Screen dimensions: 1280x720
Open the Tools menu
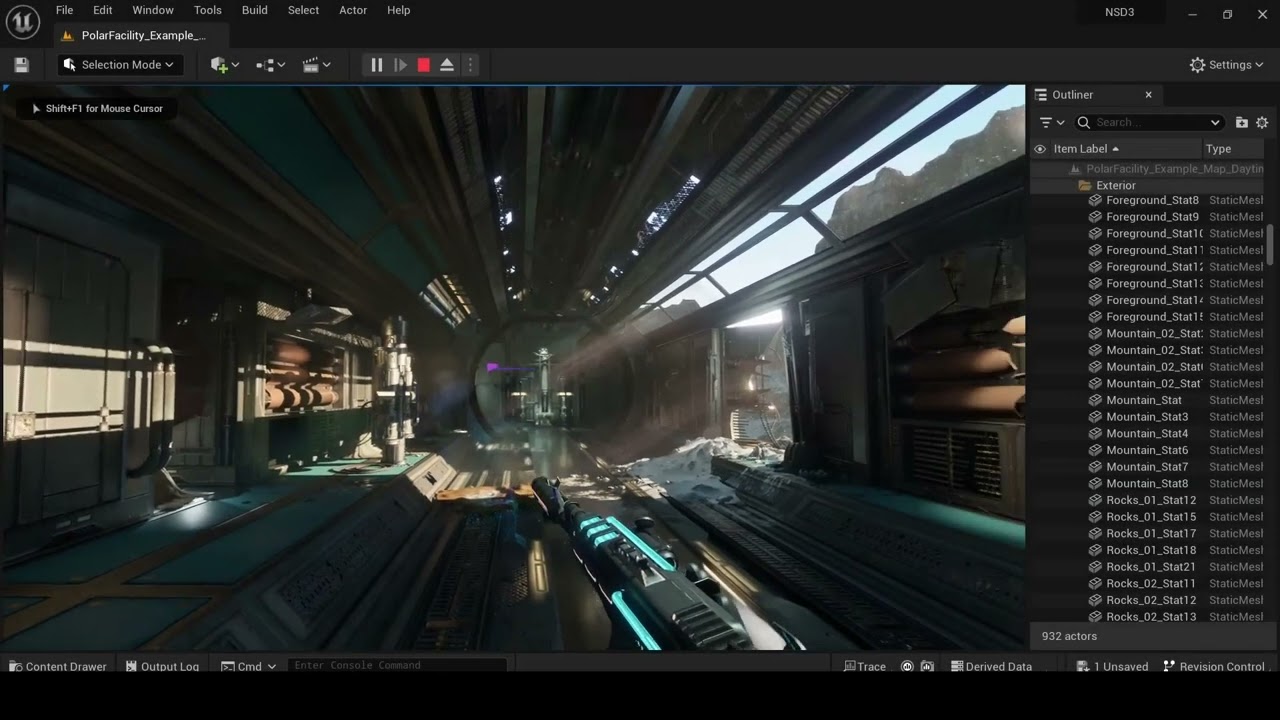click(208, 10)
